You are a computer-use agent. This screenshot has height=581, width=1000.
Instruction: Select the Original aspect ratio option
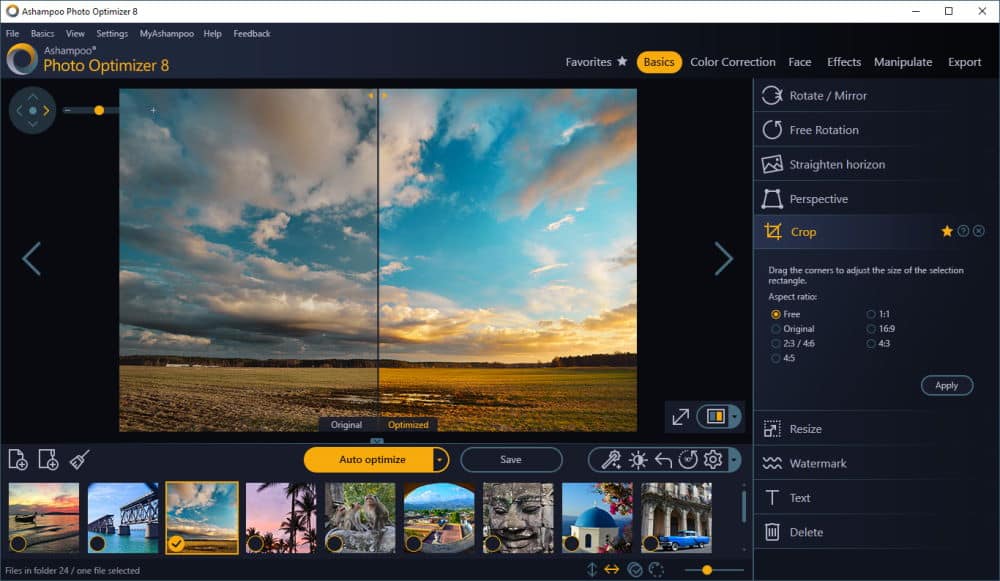[x=776, y=329]
